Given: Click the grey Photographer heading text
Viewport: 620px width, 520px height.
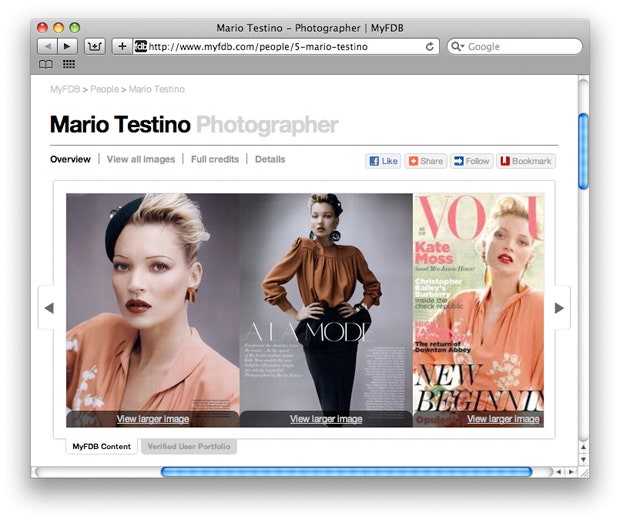Looking at the screenshot, I should click(x=267, y=125).
